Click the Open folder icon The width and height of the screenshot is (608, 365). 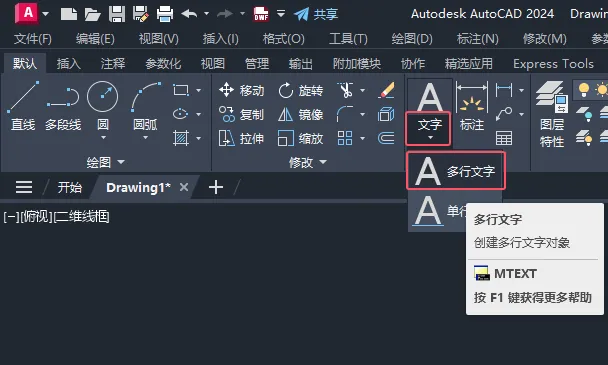tap(93, 14)
